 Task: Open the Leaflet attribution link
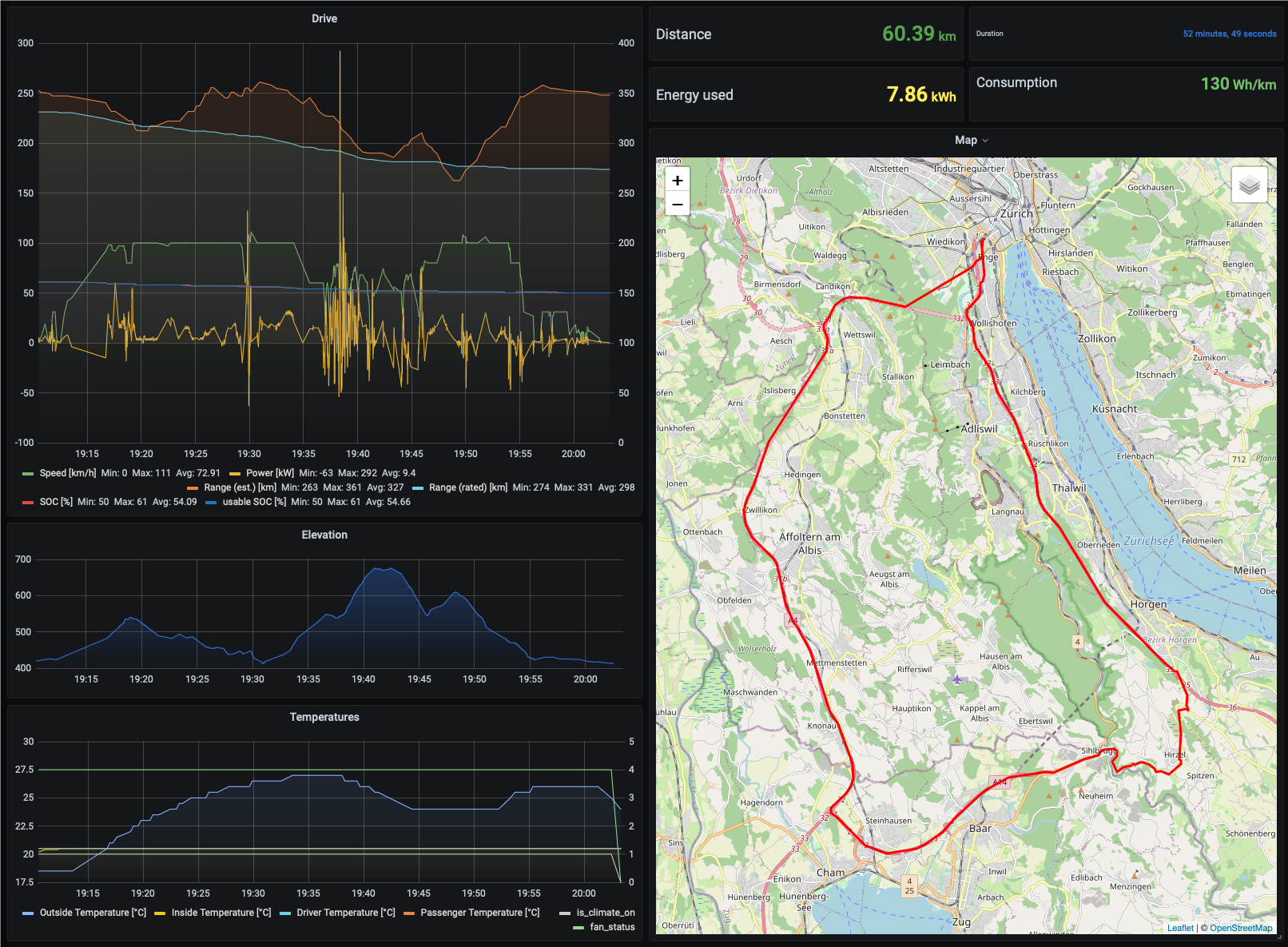coord(1180,928)
